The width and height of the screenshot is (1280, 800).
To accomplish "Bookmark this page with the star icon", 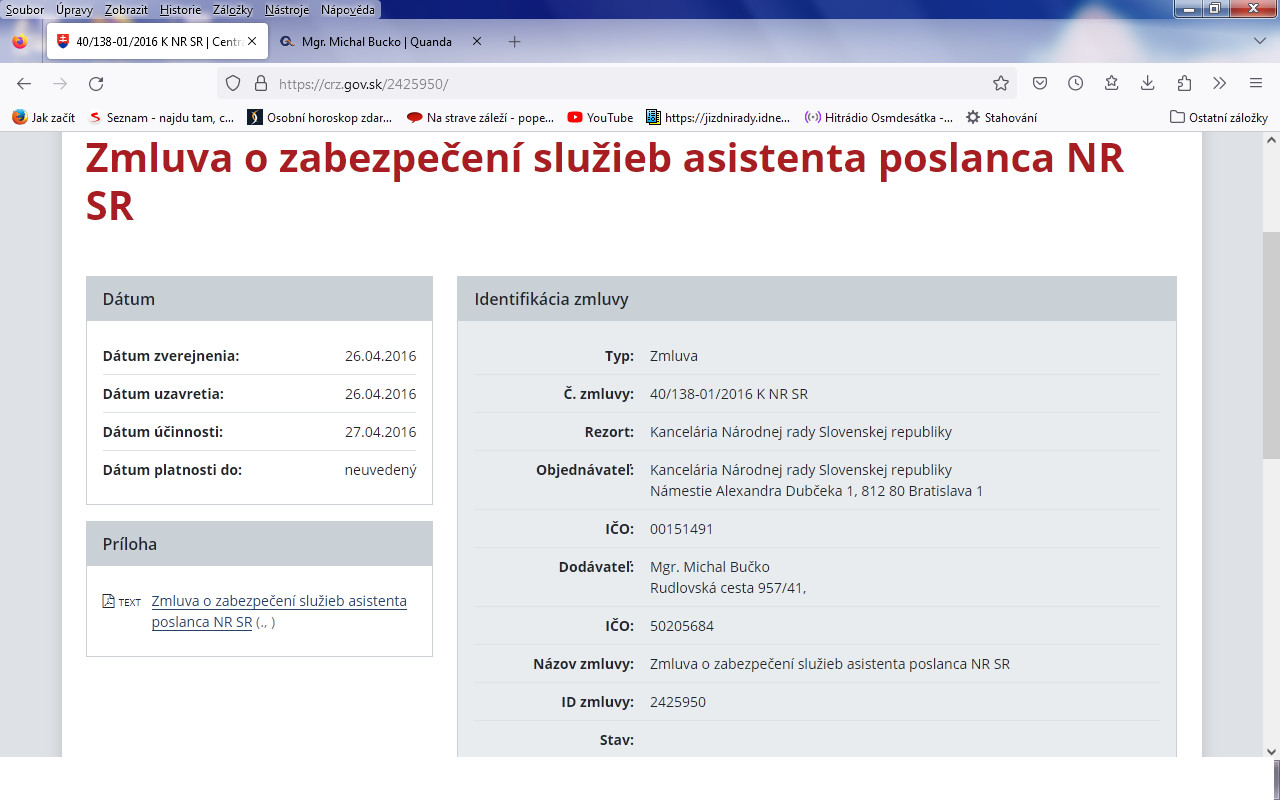I will pyautogui.click(x=1000, y=83).
